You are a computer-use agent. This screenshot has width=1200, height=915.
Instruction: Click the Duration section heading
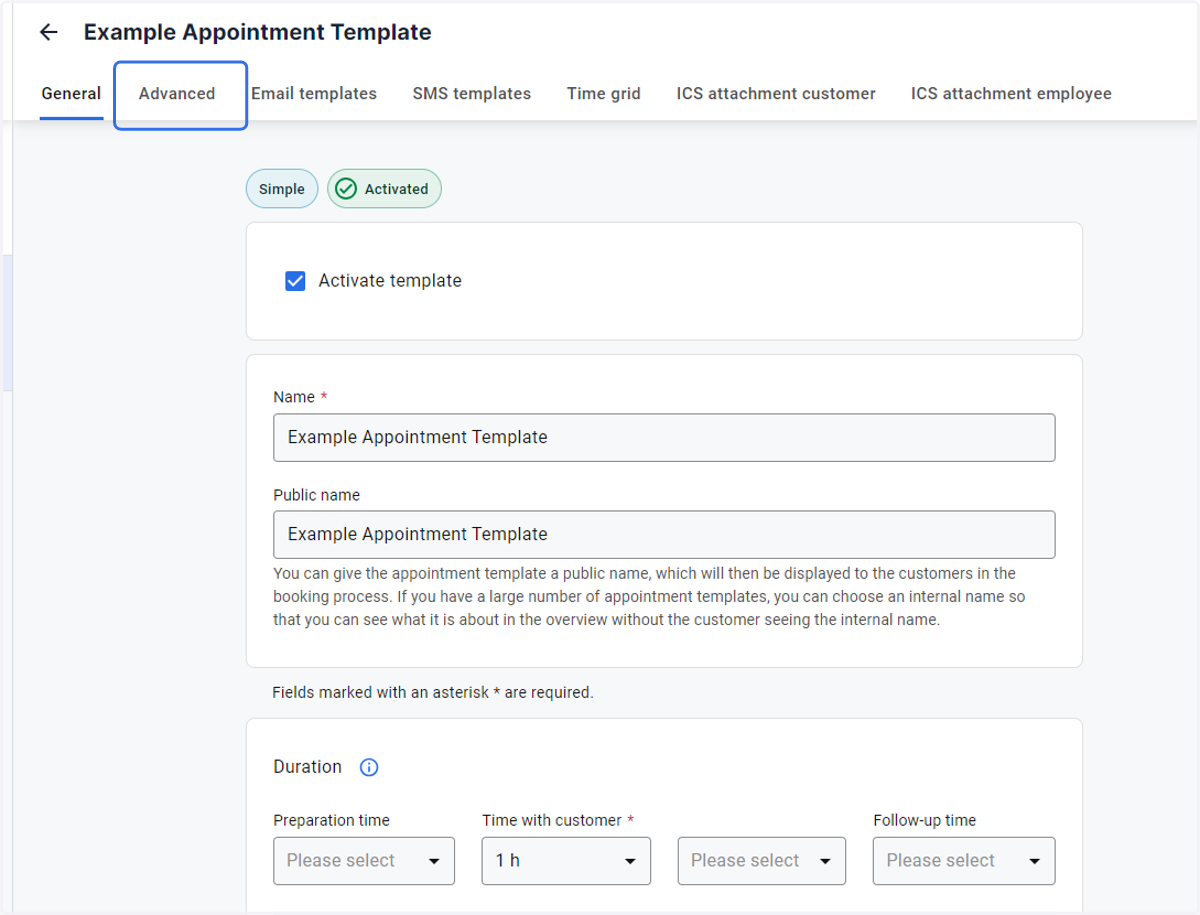click(x=308, y=767)
